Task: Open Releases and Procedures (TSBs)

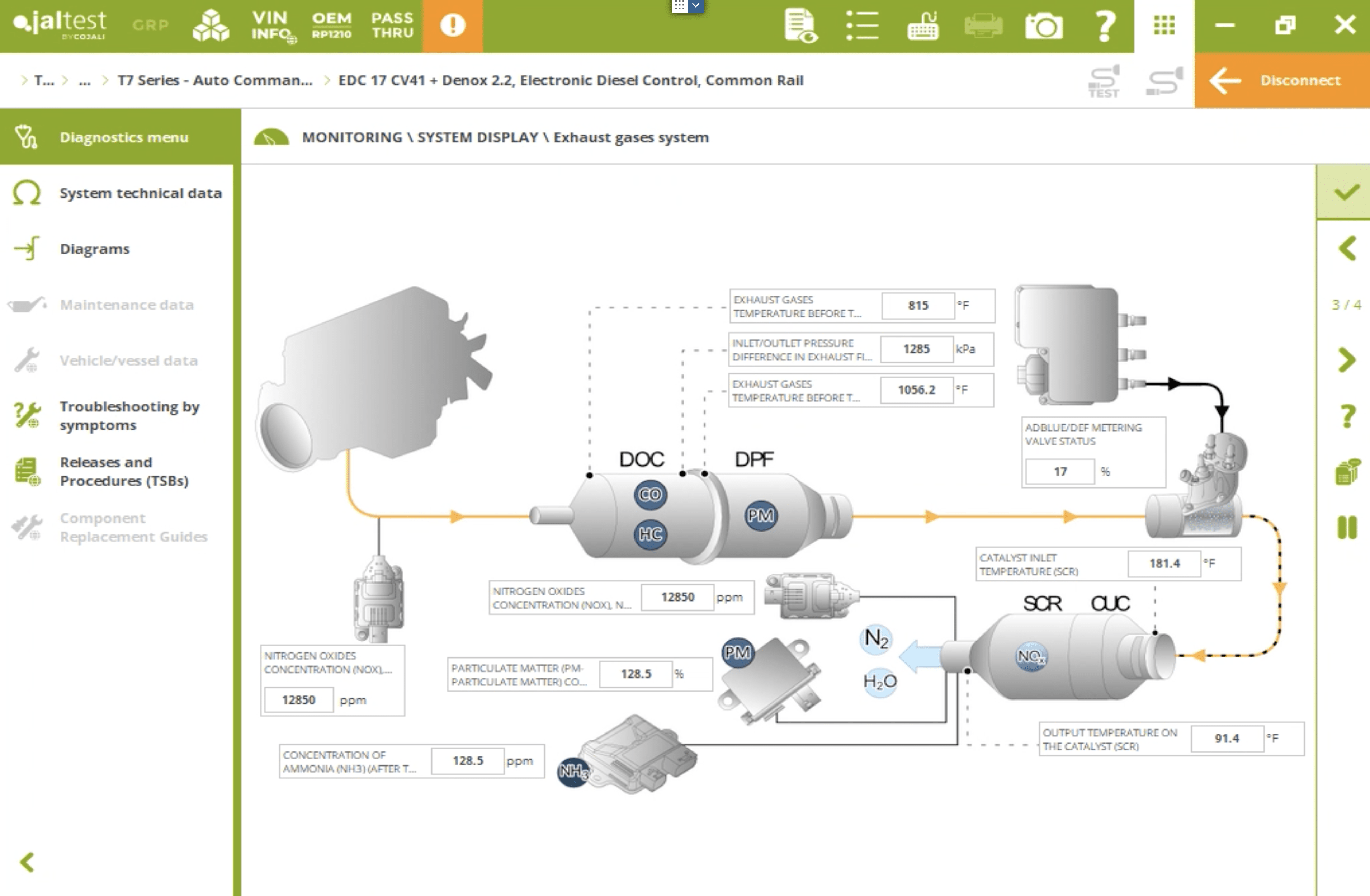Action: point(124,471)
